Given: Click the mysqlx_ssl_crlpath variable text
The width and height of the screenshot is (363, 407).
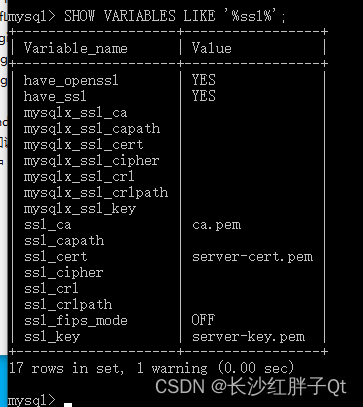Looking at the screenshot, I should [x=96, y=193].
